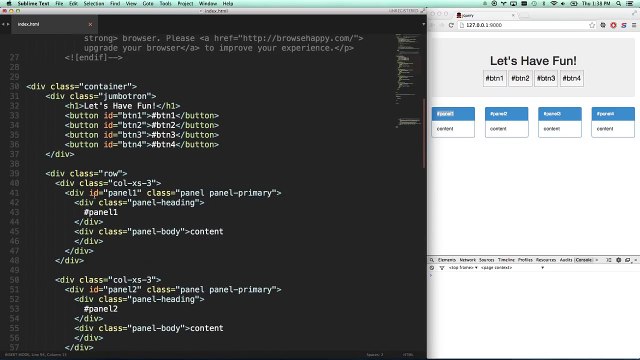Click the #panel2 heading on the page

507,114
